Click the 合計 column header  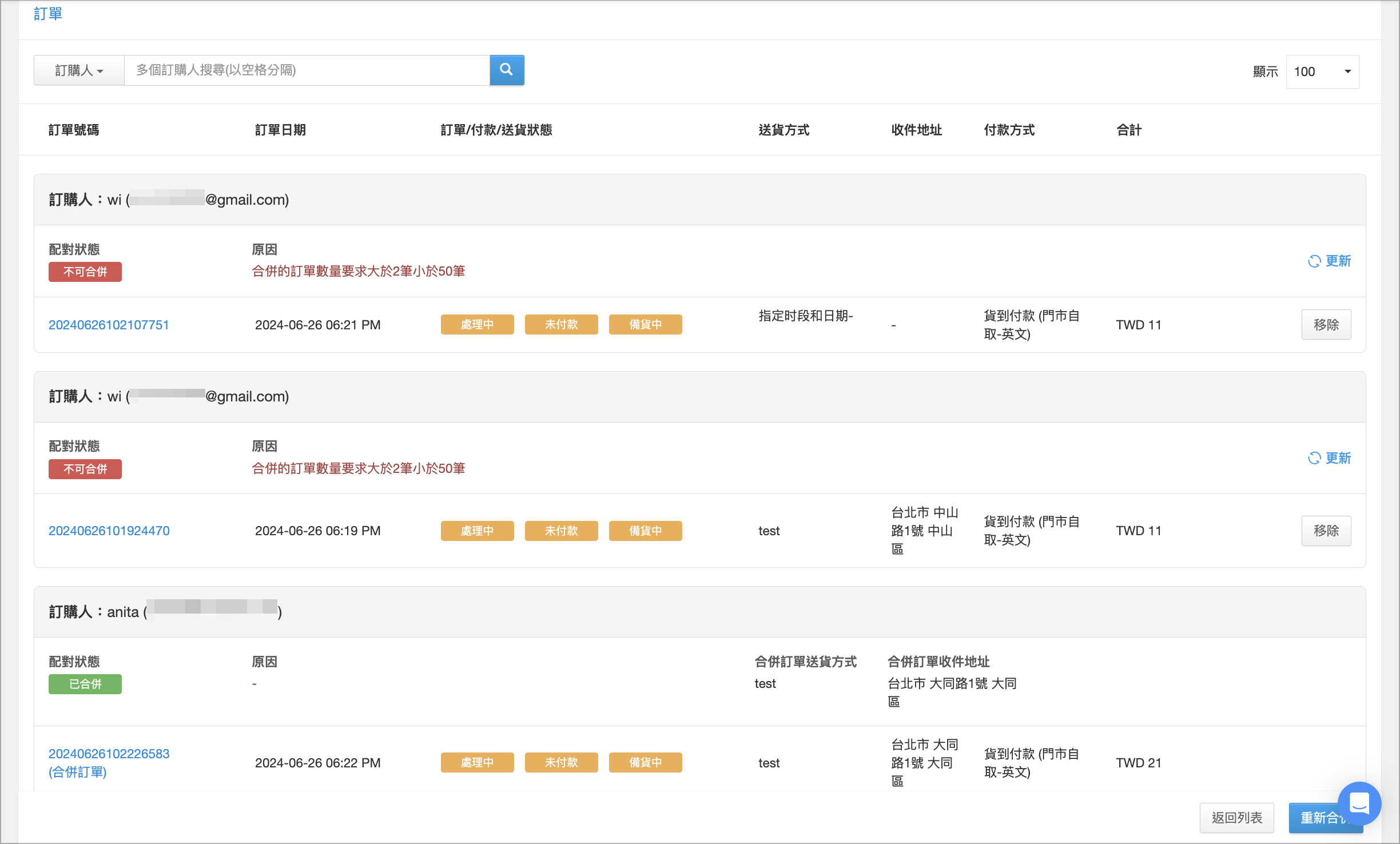(x=1129, y=130)
